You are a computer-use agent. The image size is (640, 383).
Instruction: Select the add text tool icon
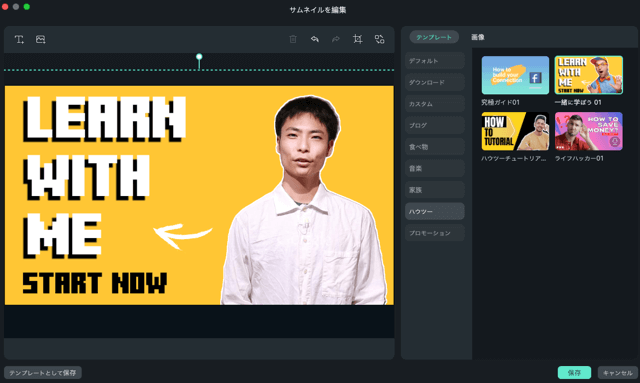pos(19,39)
